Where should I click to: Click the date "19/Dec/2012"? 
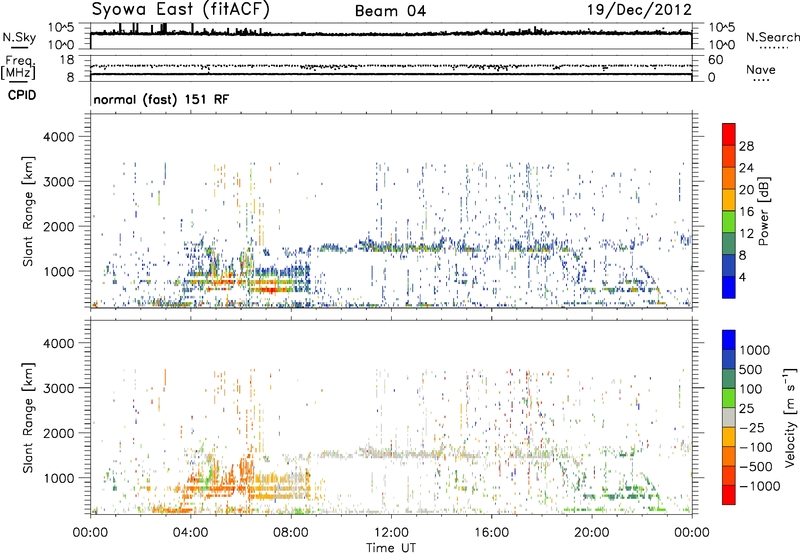pos(639,9)
